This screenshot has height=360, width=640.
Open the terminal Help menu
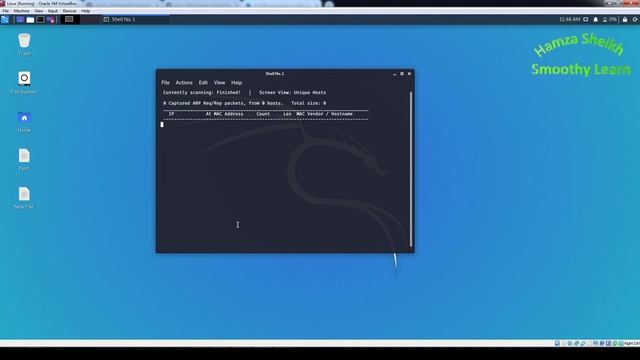coord(237,82)
